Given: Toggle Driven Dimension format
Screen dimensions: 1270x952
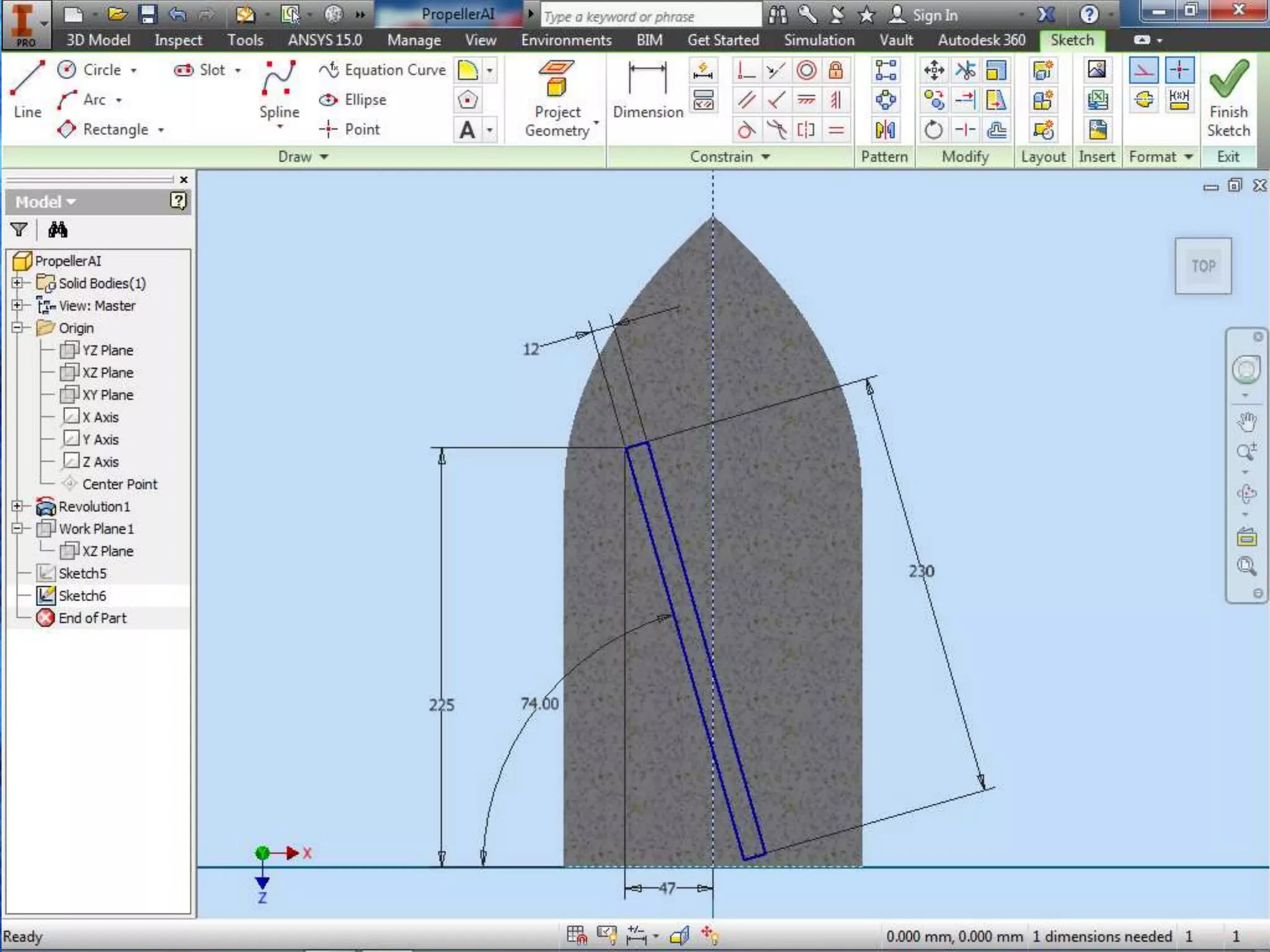Looking at the screenshot, I should coord(1178,100).
